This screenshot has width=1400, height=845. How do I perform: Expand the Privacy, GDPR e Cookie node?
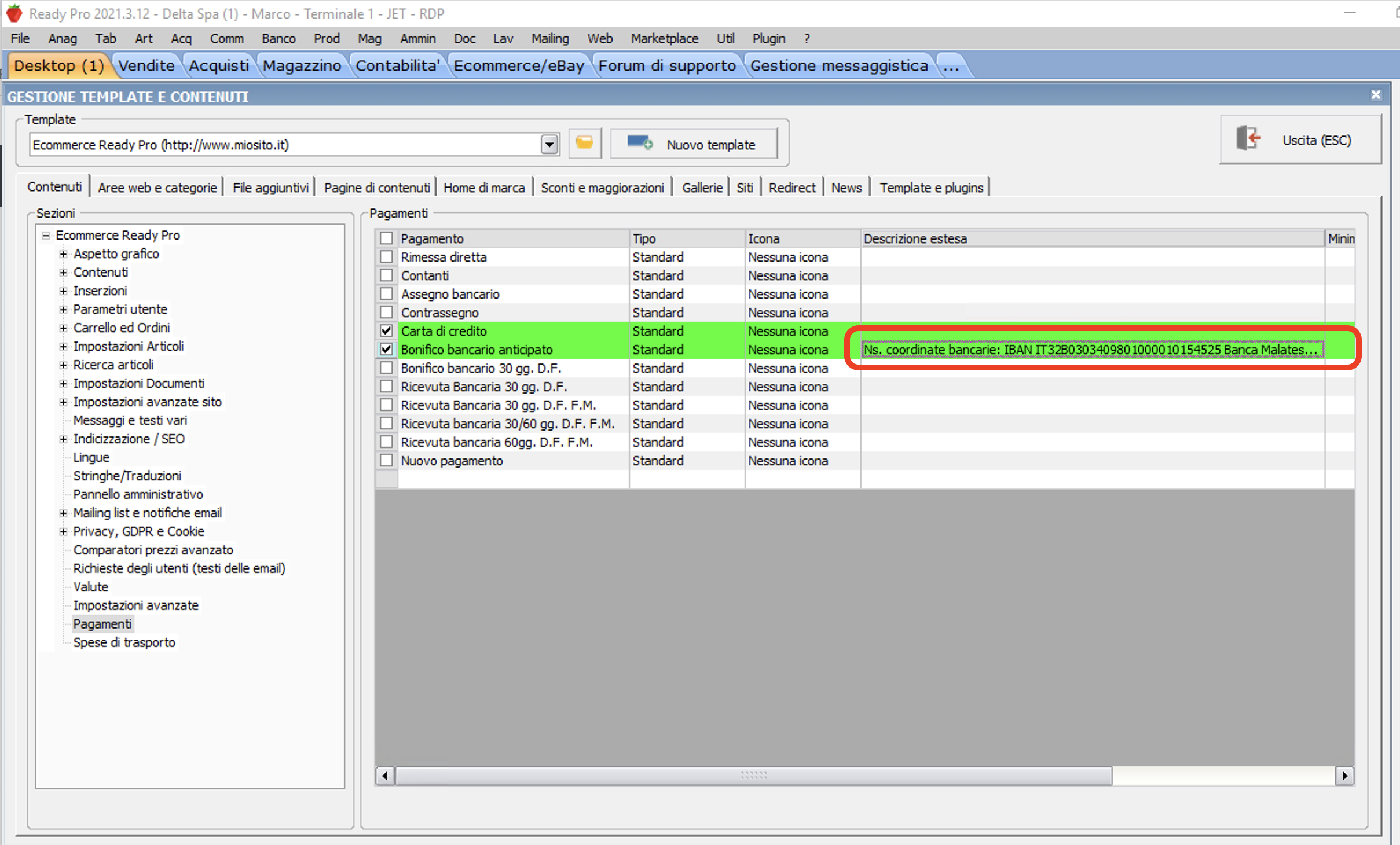point(63,531)
